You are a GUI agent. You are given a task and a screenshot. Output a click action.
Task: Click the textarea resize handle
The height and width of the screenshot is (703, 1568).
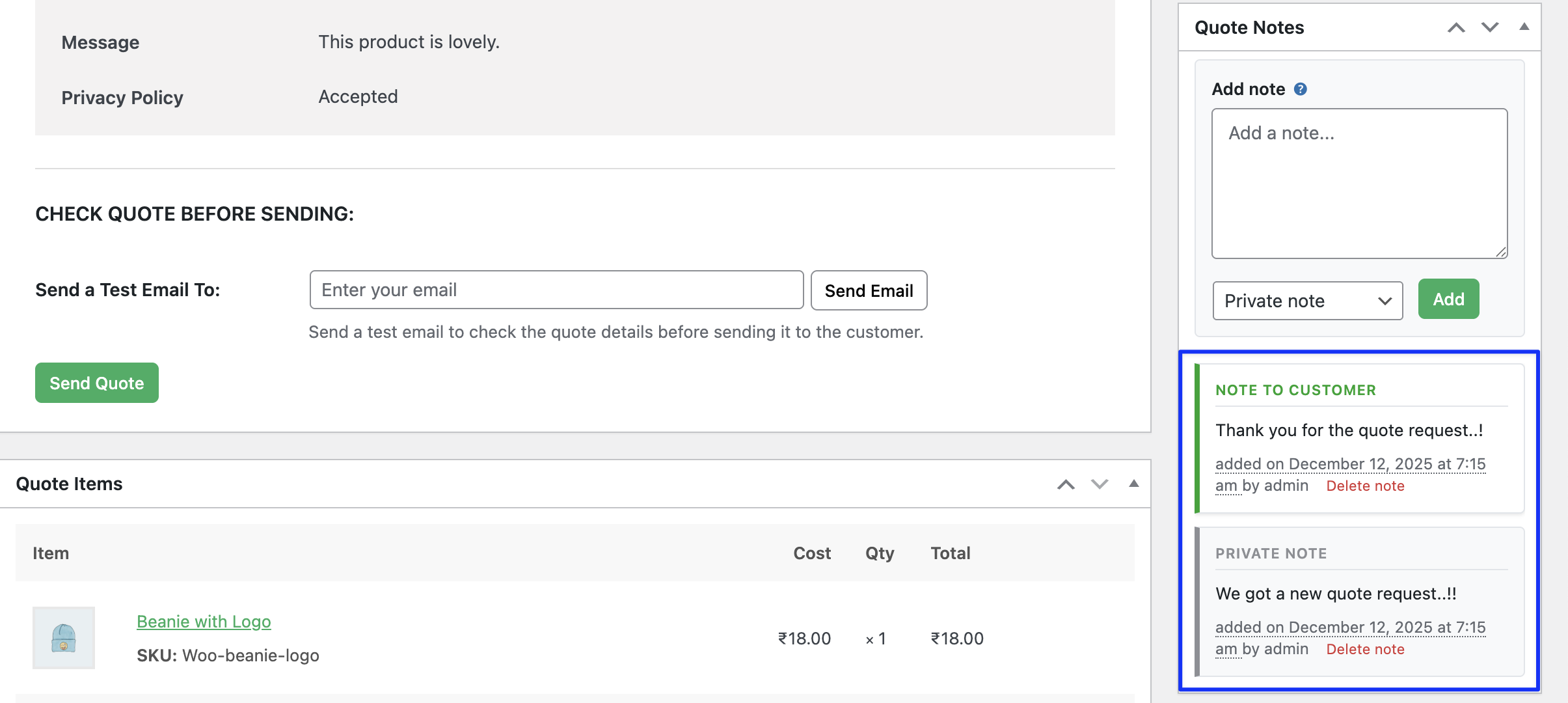click(x=1500, y=252)
